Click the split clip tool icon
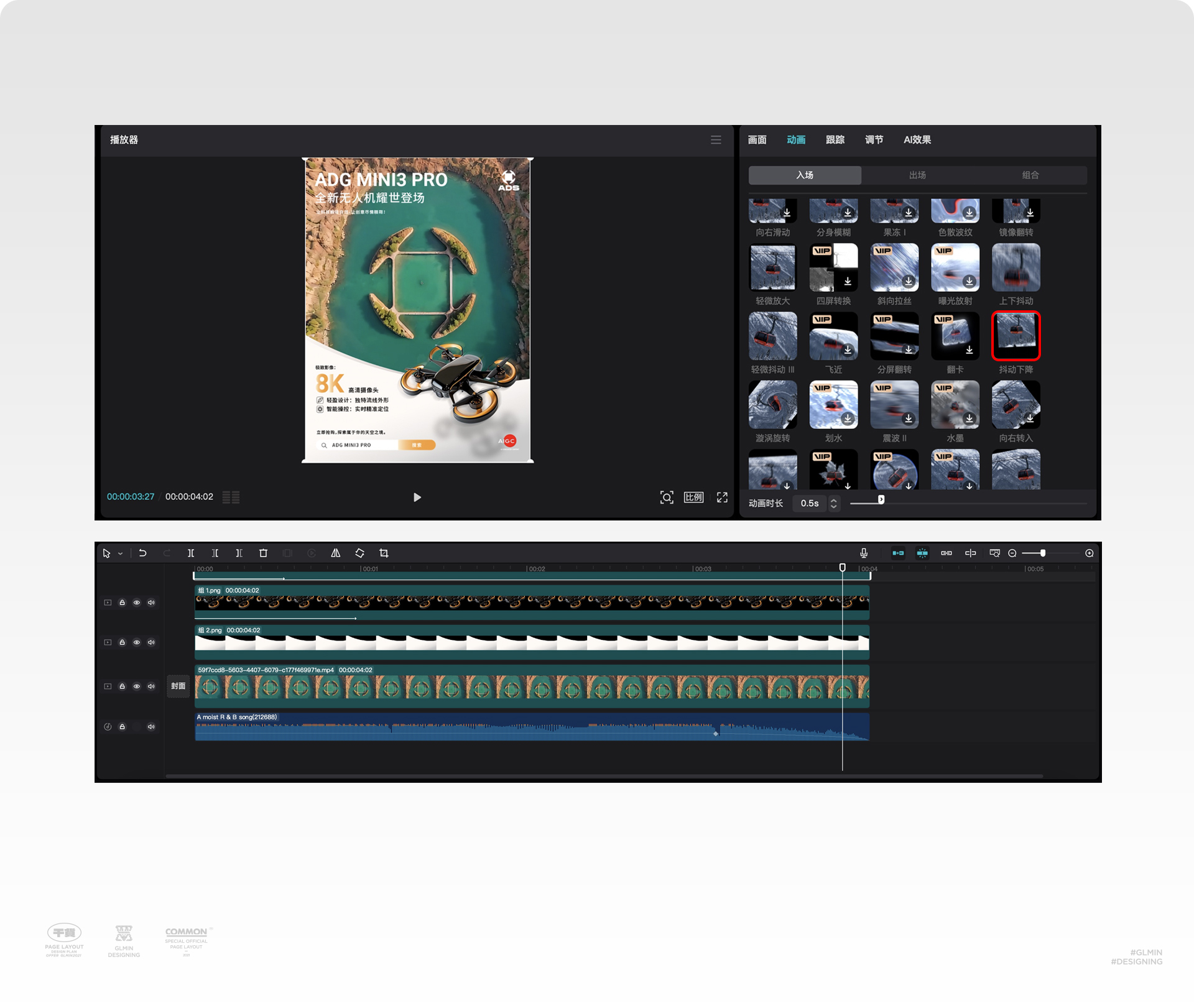Viewport: 1194px width, 1008px height. (191, 553)
